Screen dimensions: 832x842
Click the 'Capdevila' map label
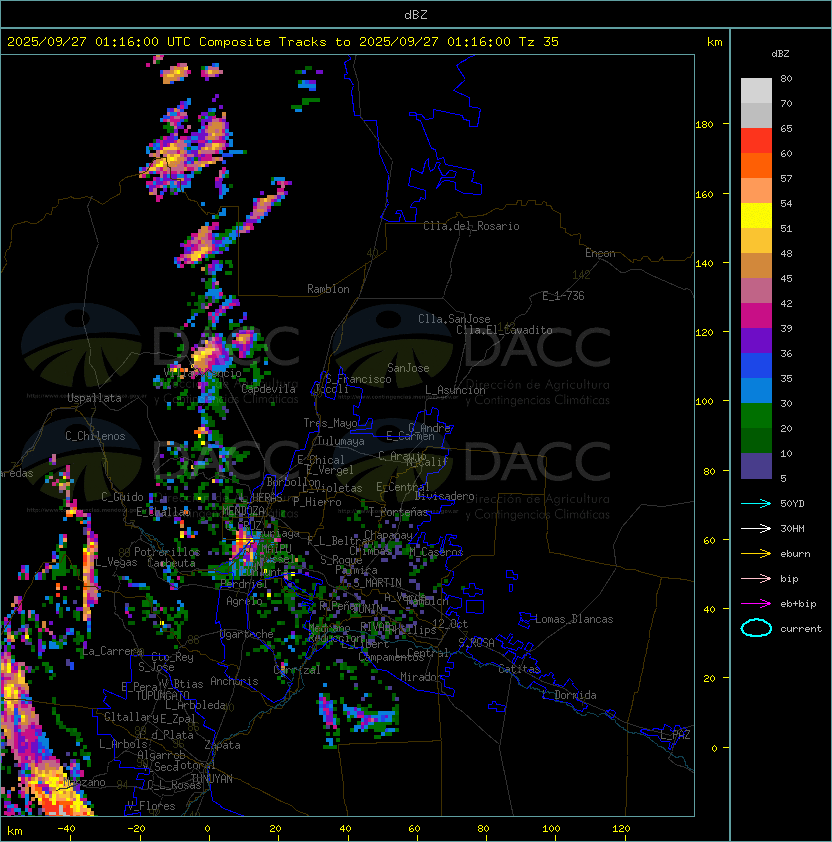pyautogui.click(x=268, y=389)
